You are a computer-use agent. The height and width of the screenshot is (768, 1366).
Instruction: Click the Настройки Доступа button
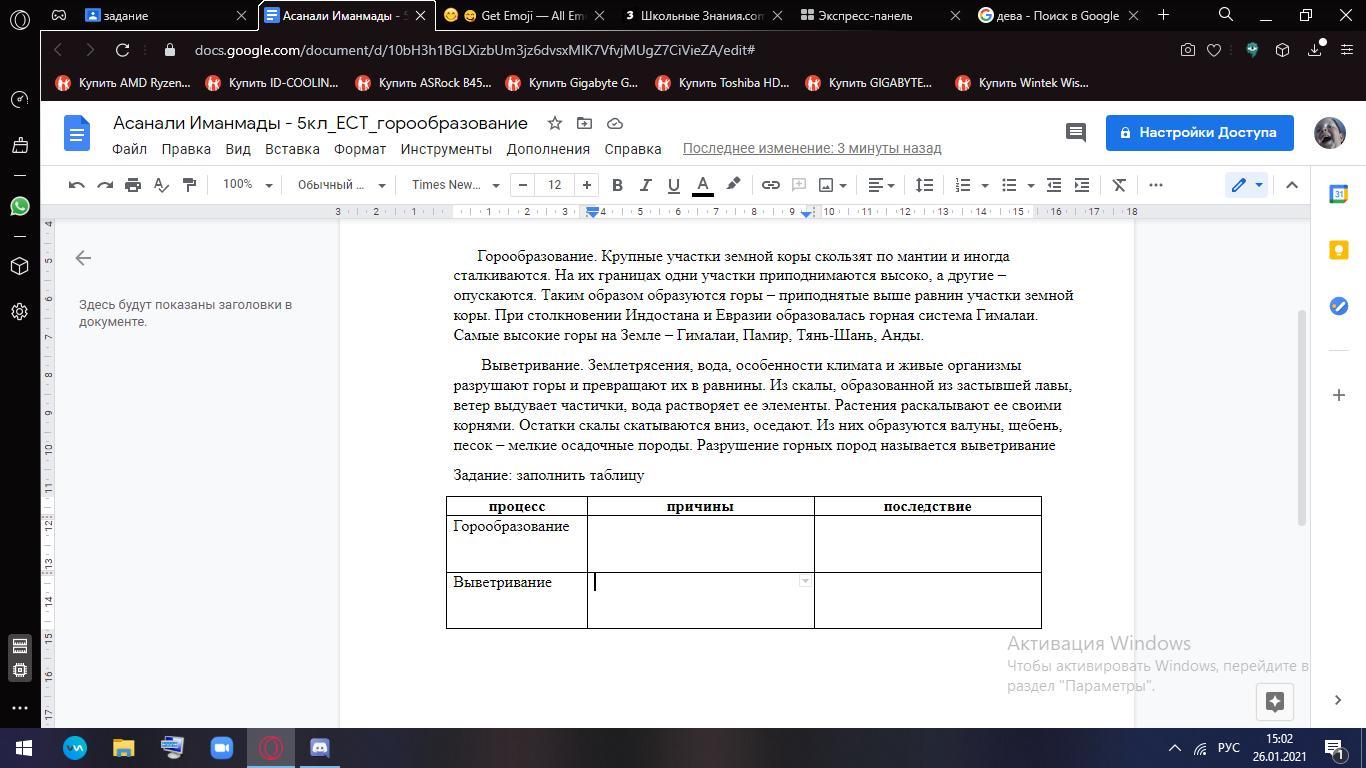pos(1199,132)
